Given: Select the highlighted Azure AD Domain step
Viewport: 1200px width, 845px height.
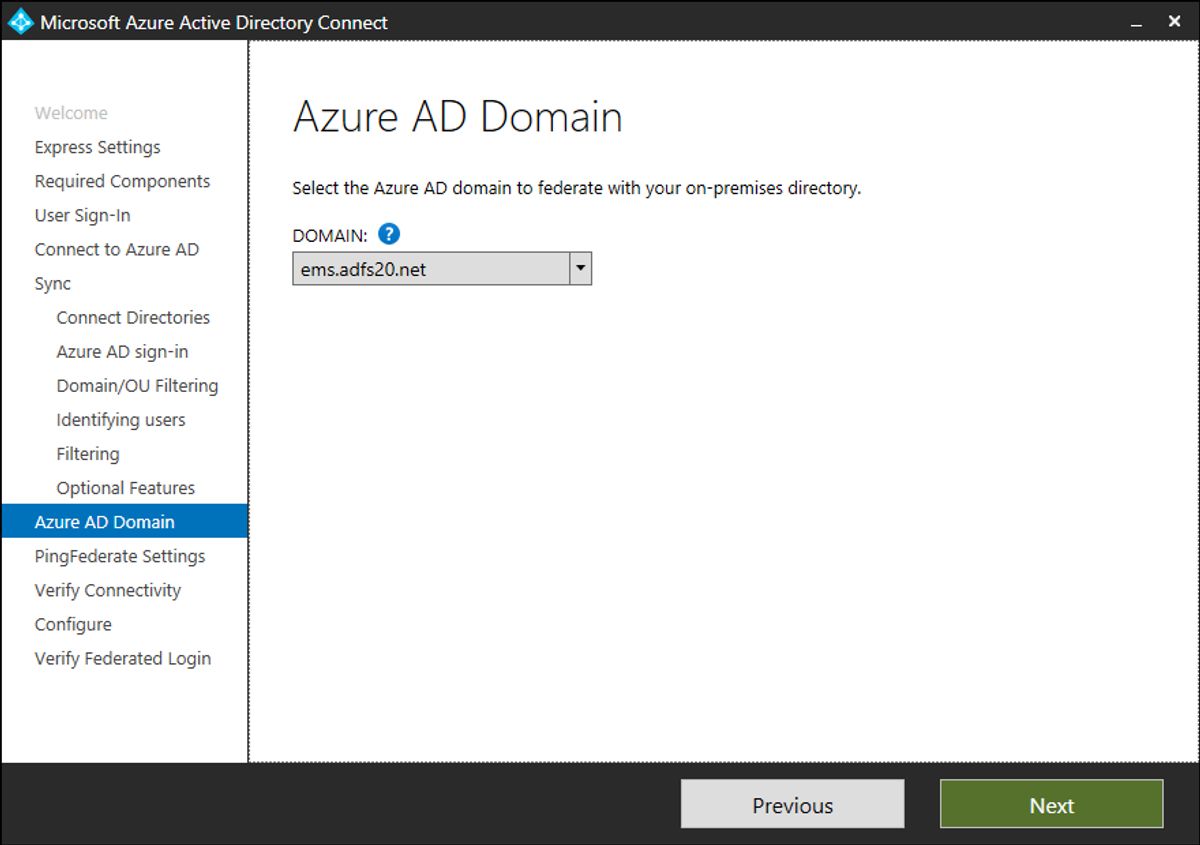Looking at the screenshot, I should click(x=104, y=522).
